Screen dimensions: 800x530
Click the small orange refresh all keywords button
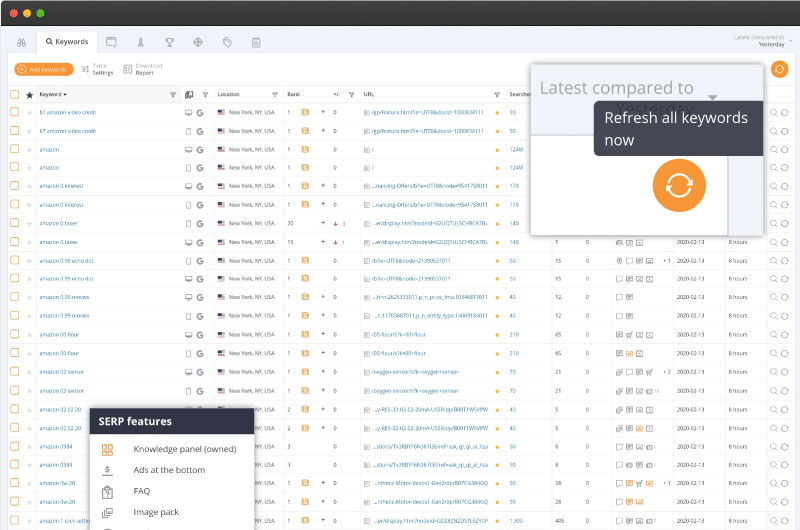(779, 68)
